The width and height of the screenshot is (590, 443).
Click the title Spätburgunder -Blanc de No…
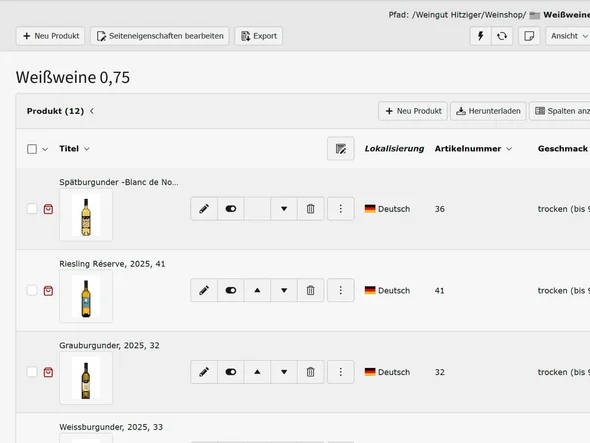click(x=119, y=182)
